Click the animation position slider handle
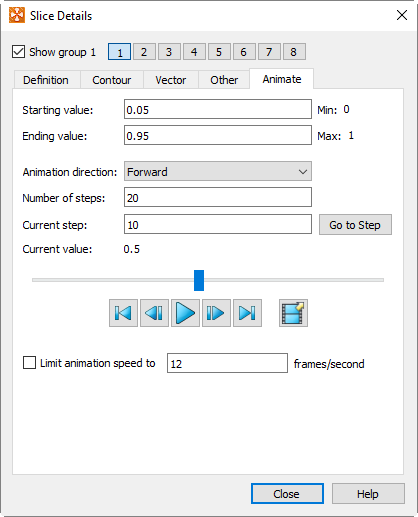 pyautogui.click(x=199, y=280)
